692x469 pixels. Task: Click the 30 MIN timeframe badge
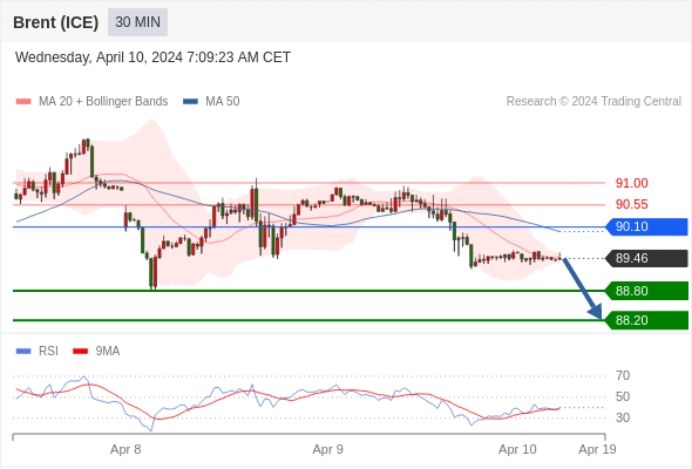tap(138, 22)
